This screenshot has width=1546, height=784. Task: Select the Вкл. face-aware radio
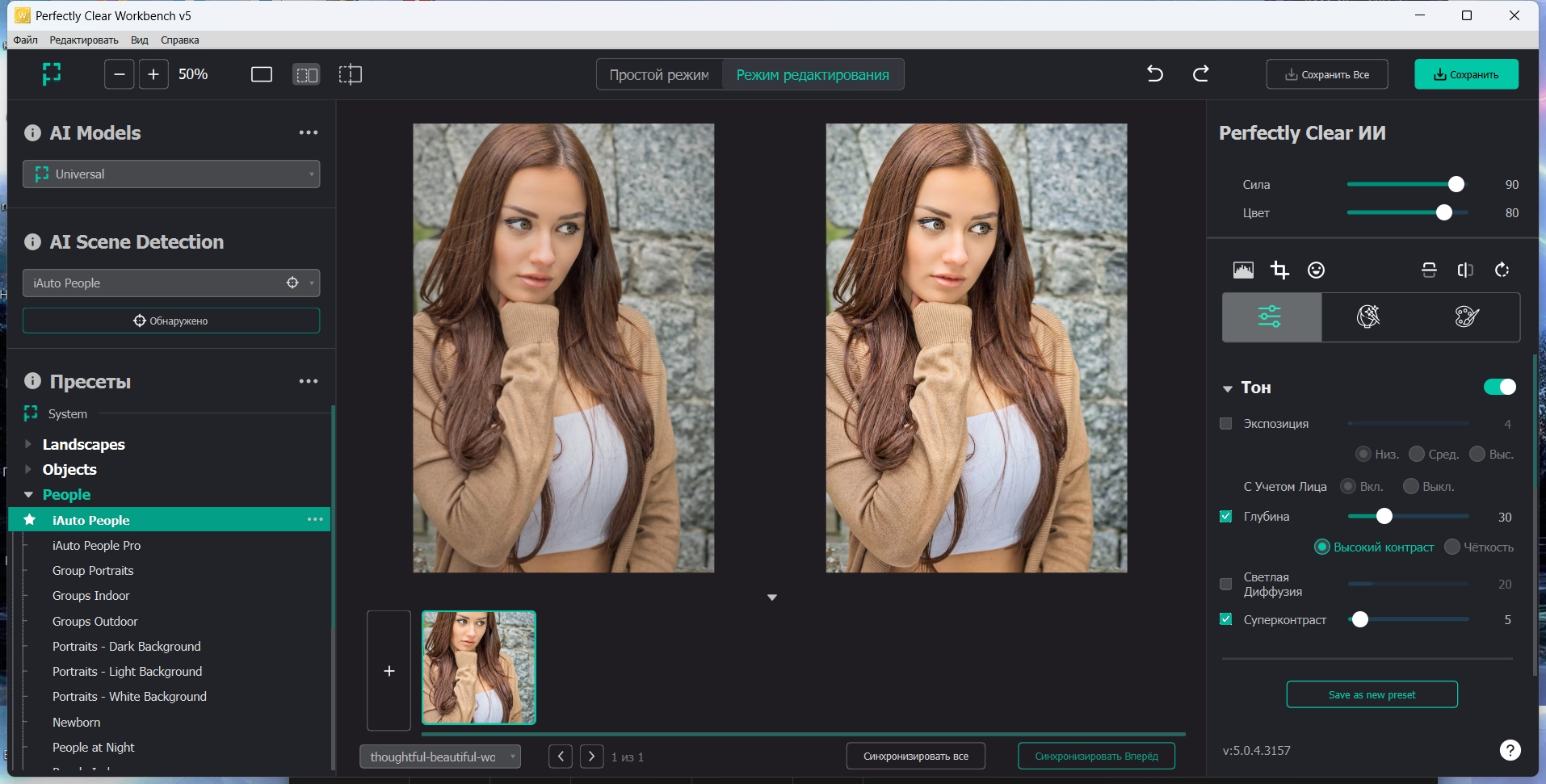click(1347, 486)
